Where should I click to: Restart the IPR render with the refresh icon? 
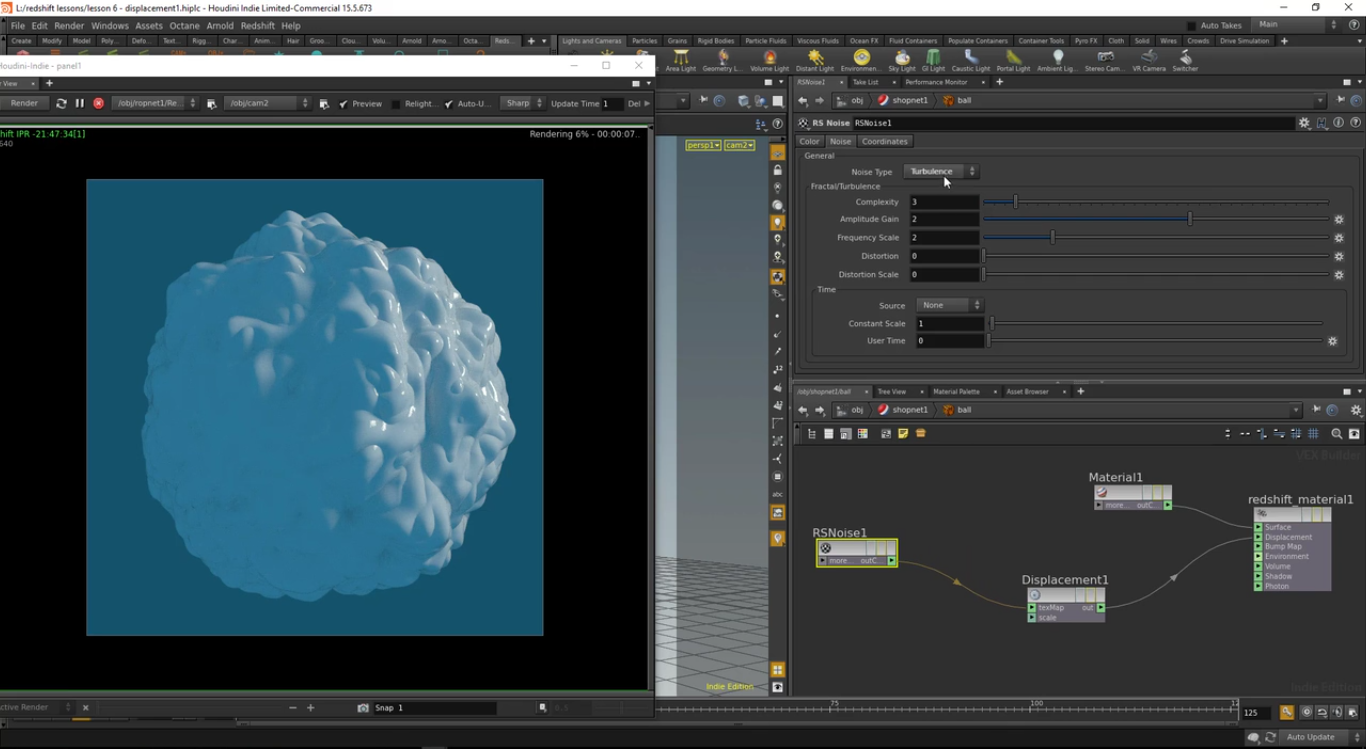point(61,103)
